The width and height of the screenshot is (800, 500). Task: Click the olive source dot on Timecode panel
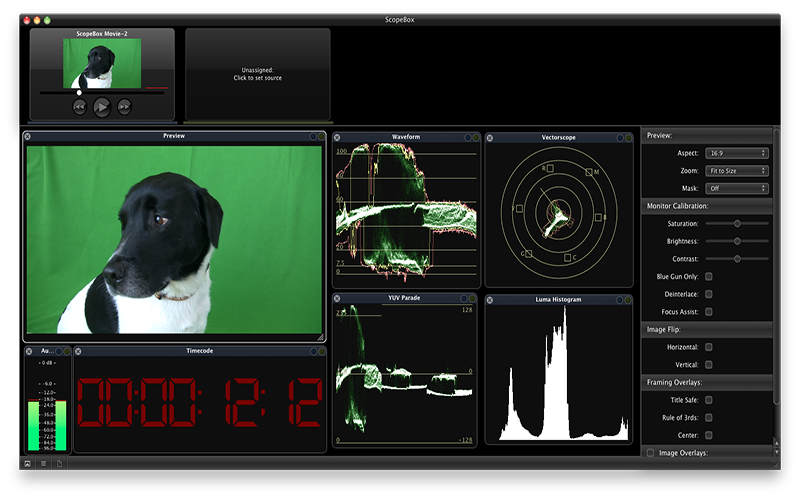(321, 351)
